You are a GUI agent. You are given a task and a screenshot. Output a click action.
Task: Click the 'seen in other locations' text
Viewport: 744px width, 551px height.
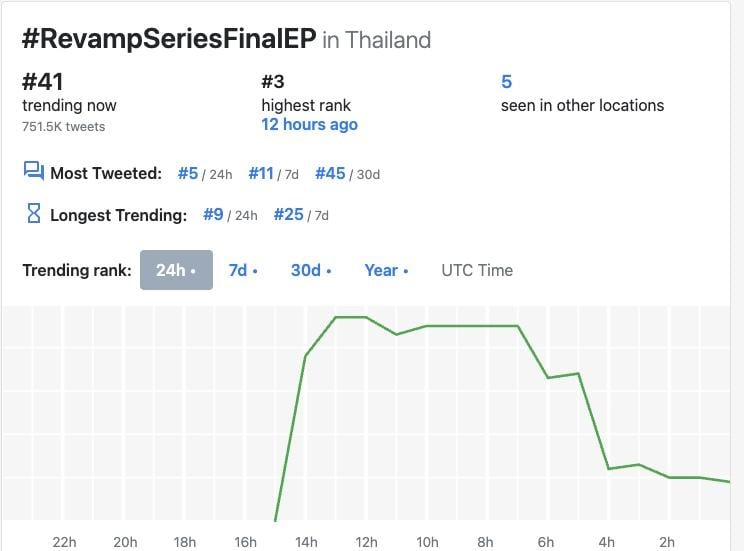(x=582, y=105)
